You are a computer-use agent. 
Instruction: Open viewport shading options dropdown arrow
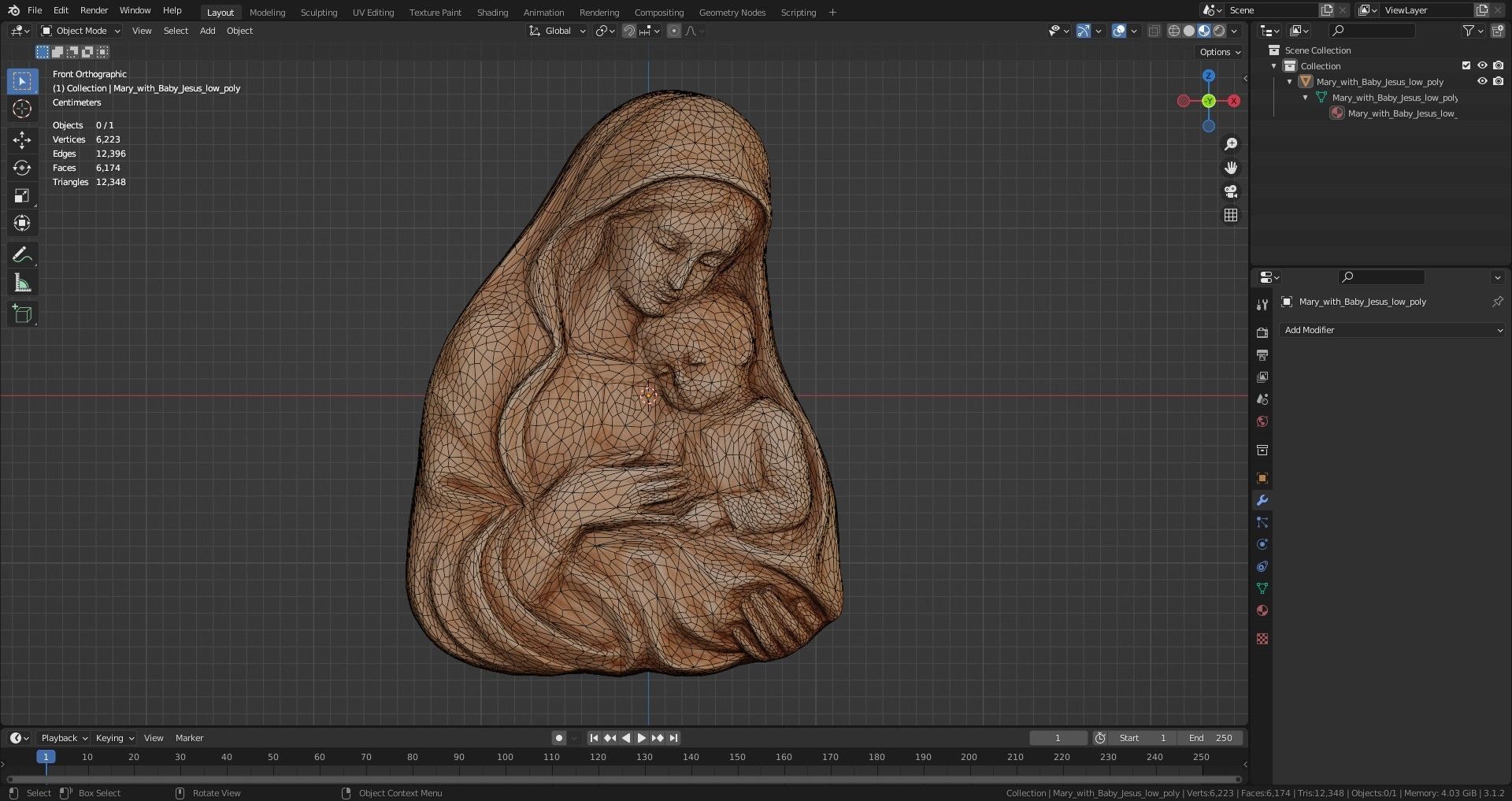tap(1235, 31)
